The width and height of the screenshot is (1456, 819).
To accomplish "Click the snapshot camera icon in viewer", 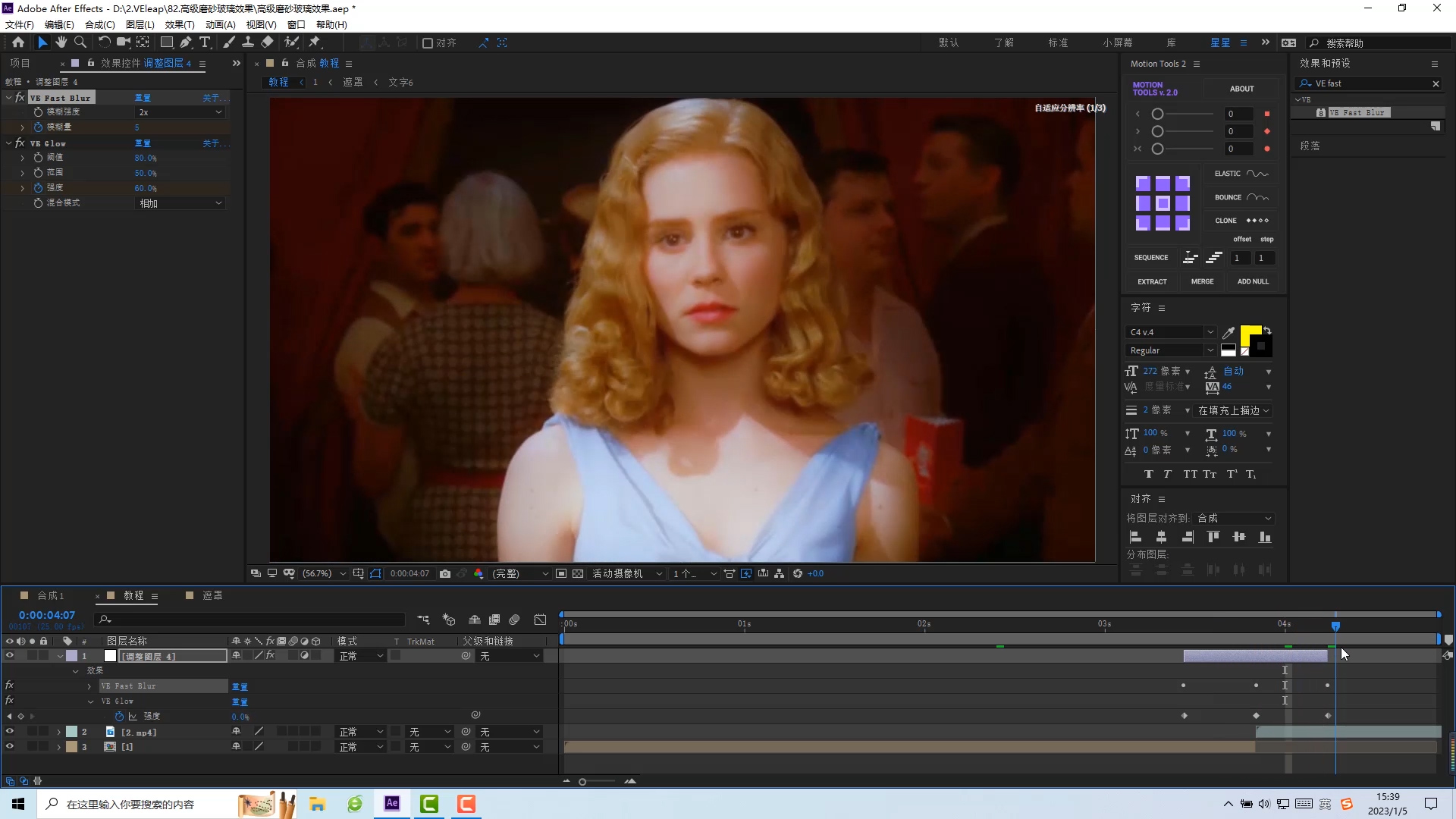I will (445, 574).
